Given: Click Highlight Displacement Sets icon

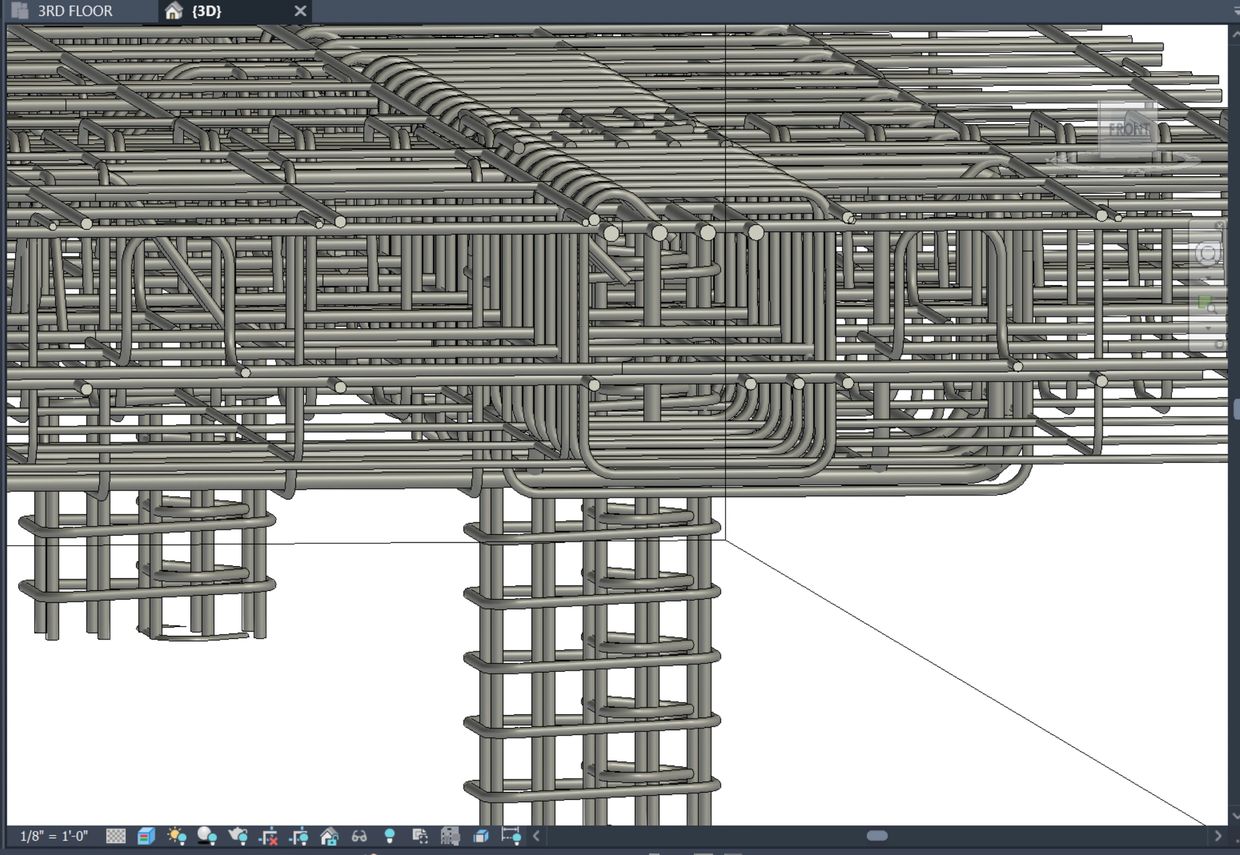Looking at the screenshot, I should [481, 836].
